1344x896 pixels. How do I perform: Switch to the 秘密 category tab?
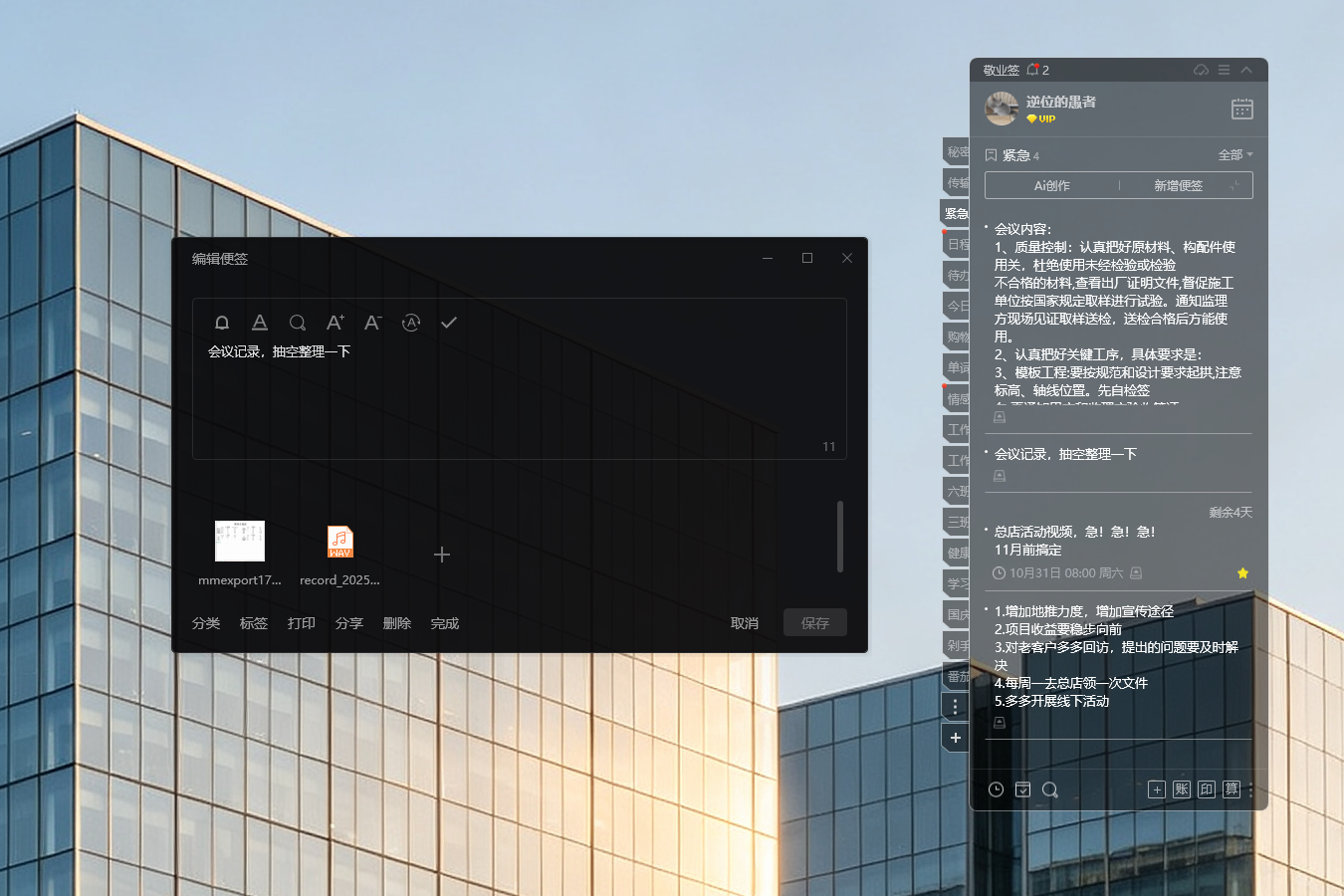(x=957, y=151)
